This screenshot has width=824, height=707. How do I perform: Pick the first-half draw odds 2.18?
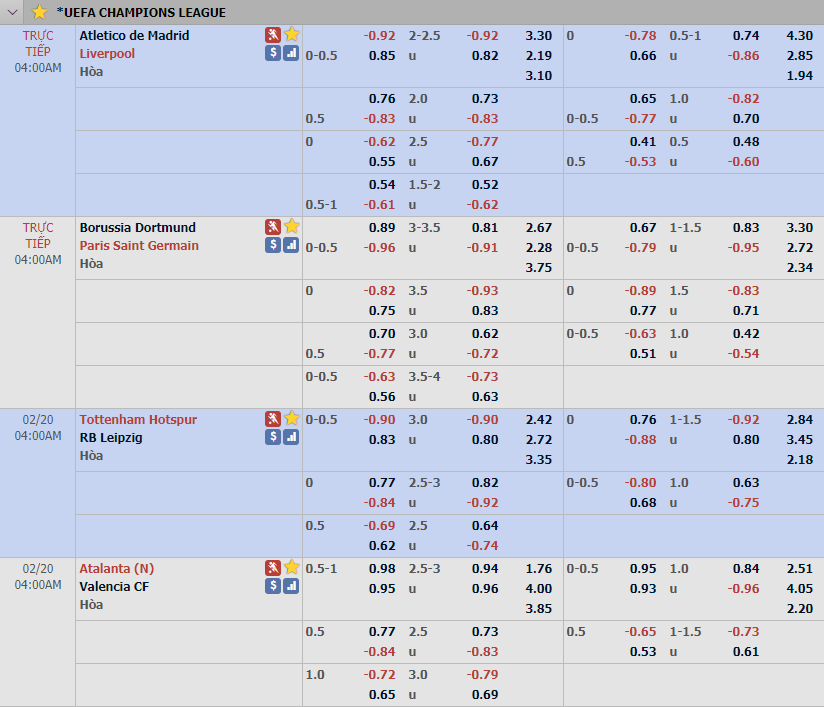[799, 459]
